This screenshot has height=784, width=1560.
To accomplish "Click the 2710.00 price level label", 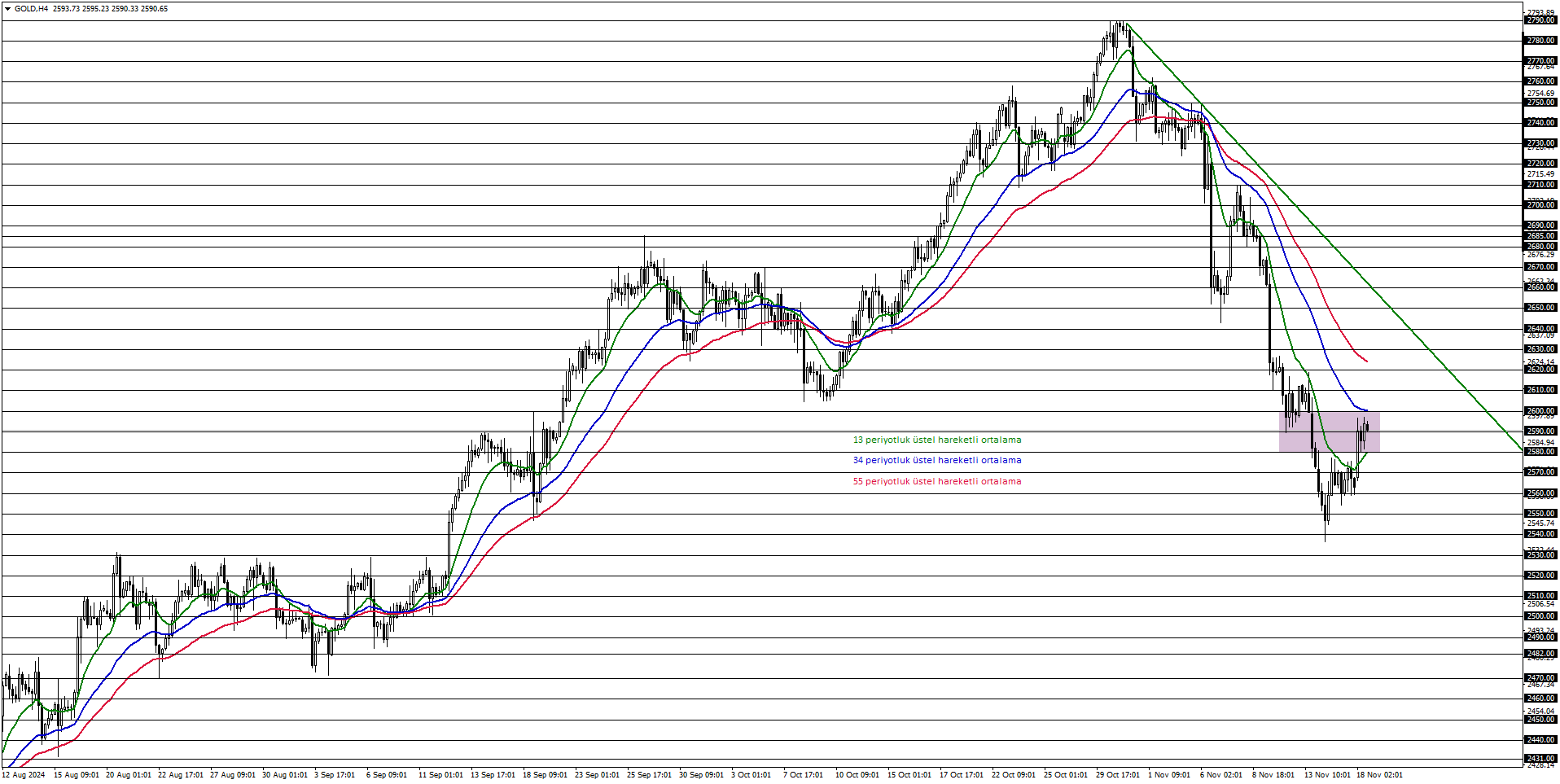I will click(1540, 185).
